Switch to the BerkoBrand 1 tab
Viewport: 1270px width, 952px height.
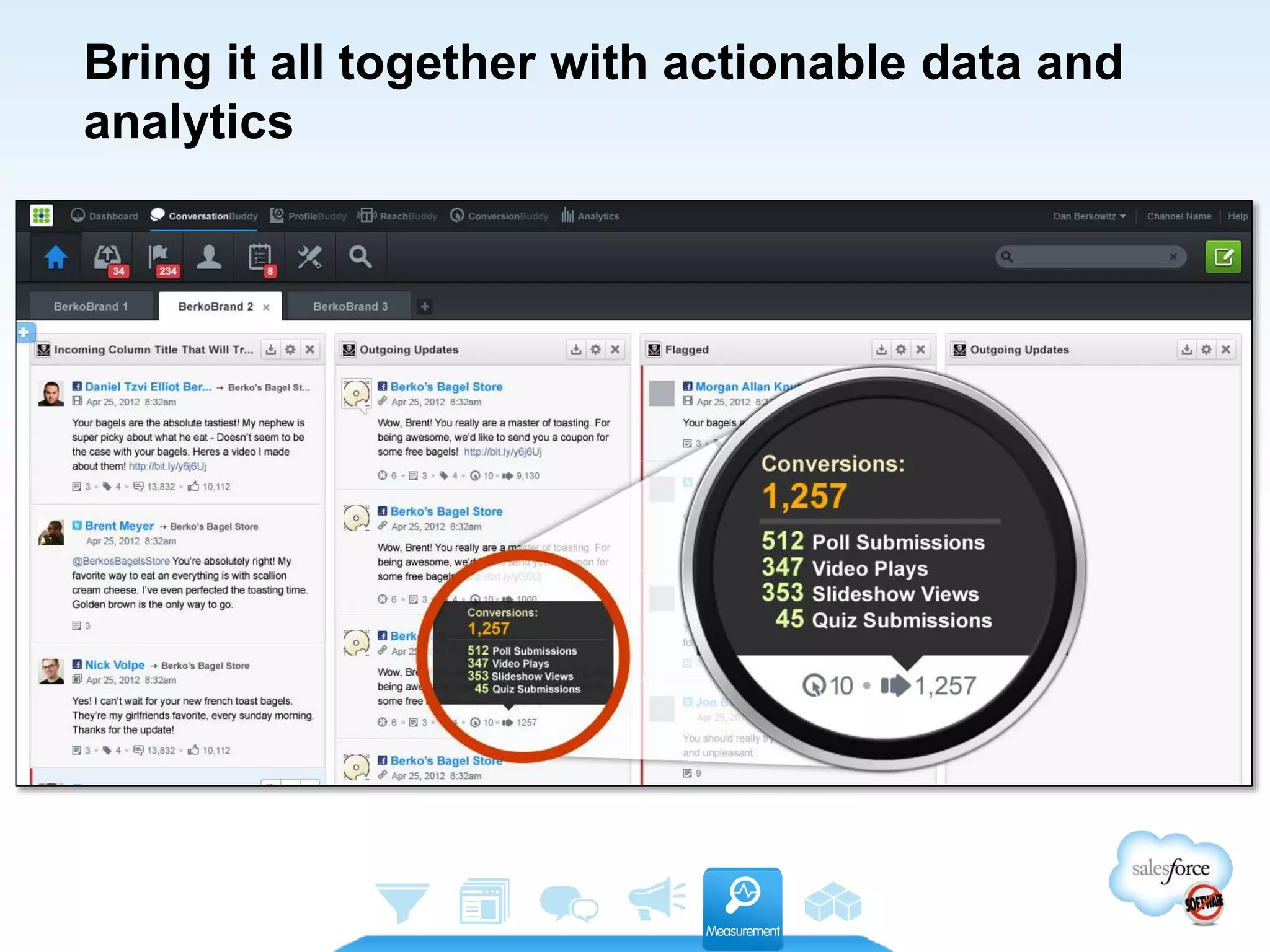[x=91, y=306]
